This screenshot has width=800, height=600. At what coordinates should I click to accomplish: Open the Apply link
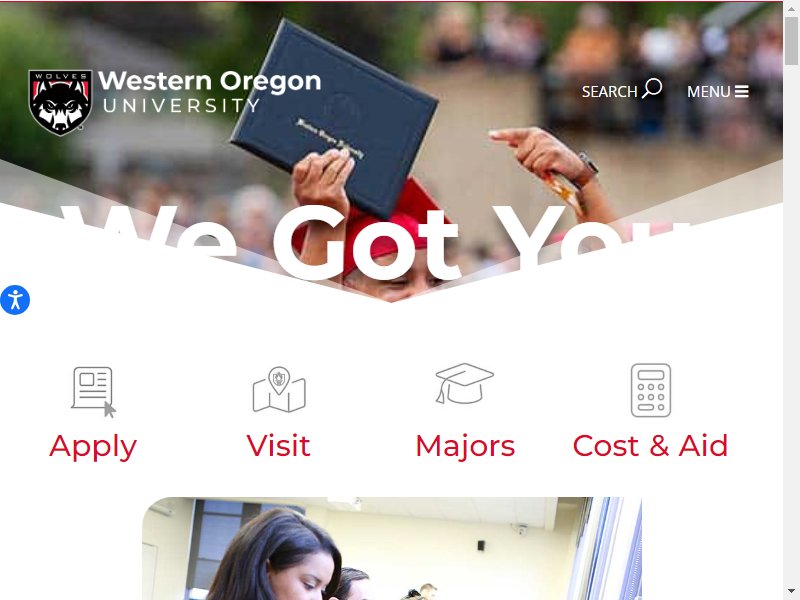[x=93, y=446]
